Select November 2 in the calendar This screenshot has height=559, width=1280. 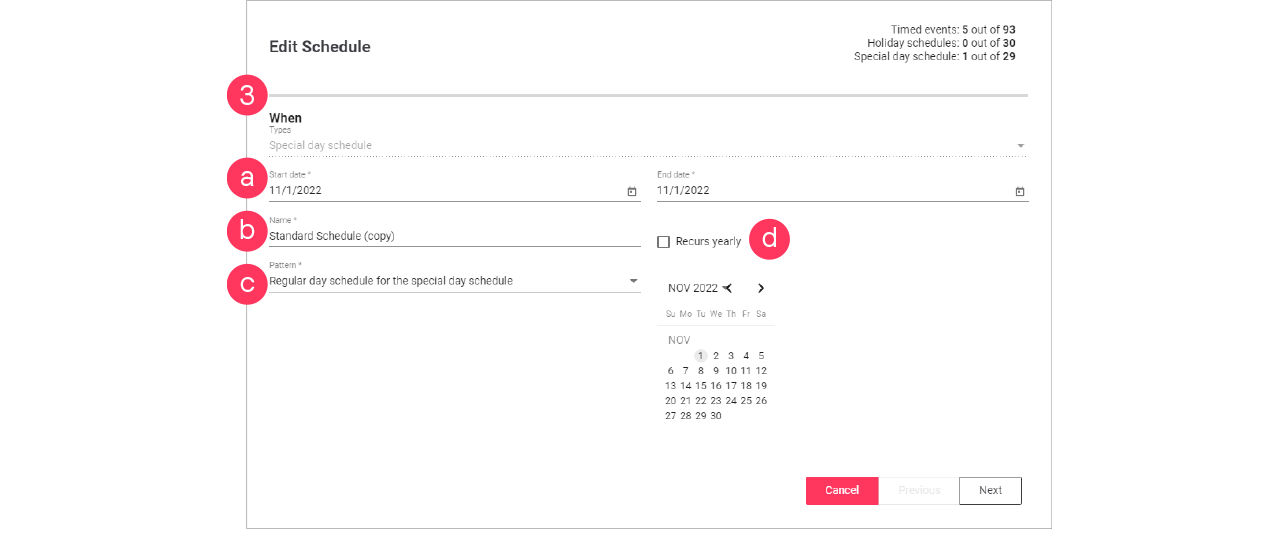click(716, 355)
